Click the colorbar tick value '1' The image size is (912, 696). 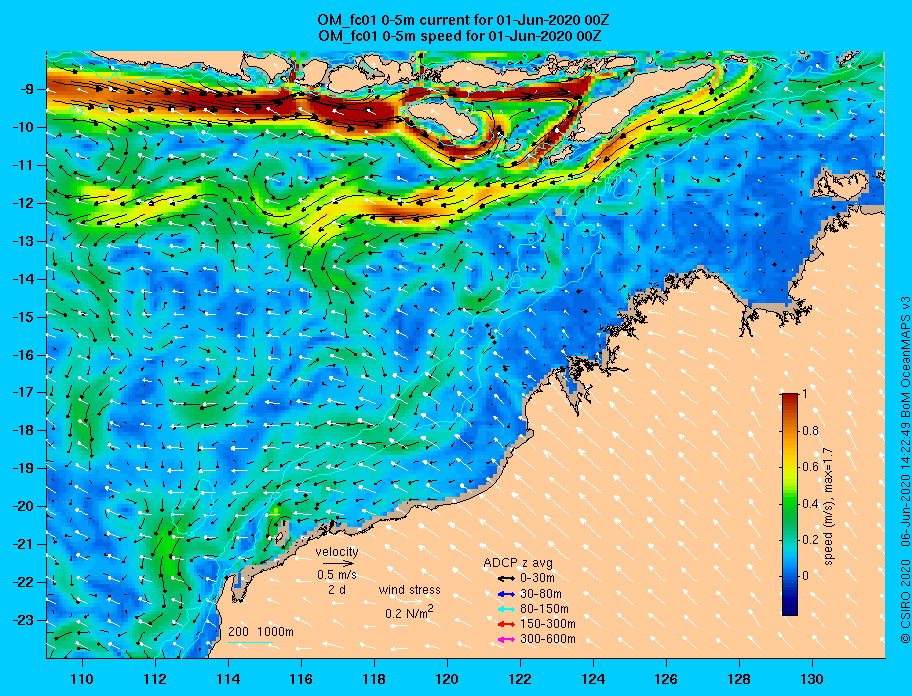click(804, 394)
